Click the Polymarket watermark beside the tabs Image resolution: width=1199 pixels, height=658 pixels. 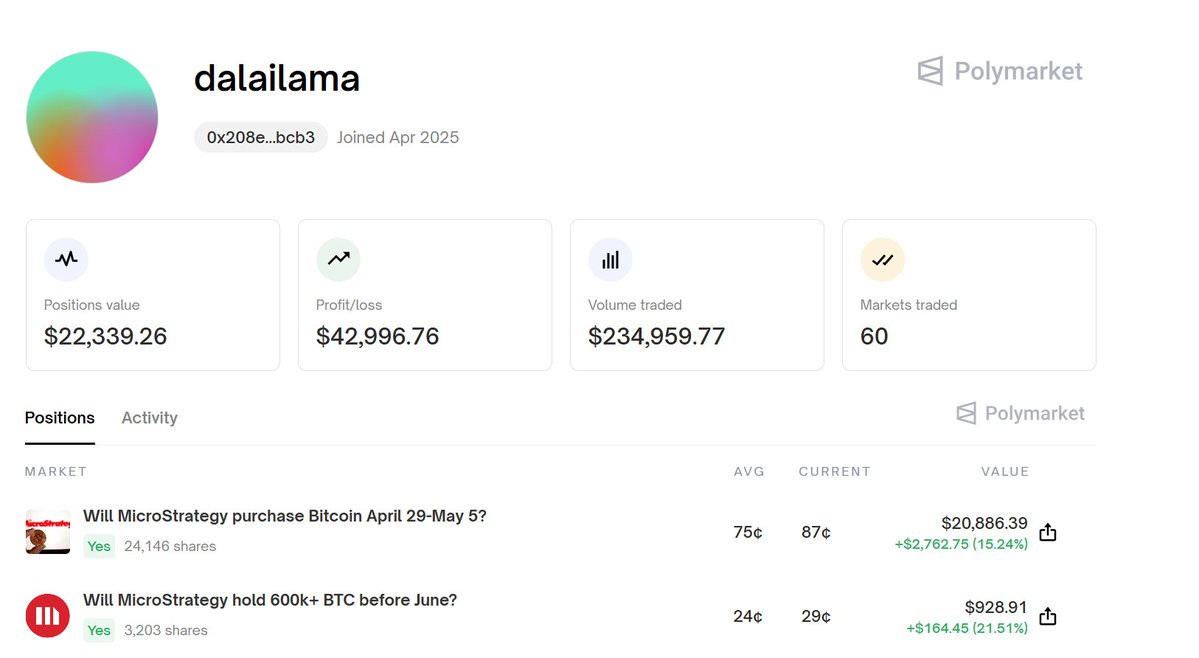point(1020,413)
